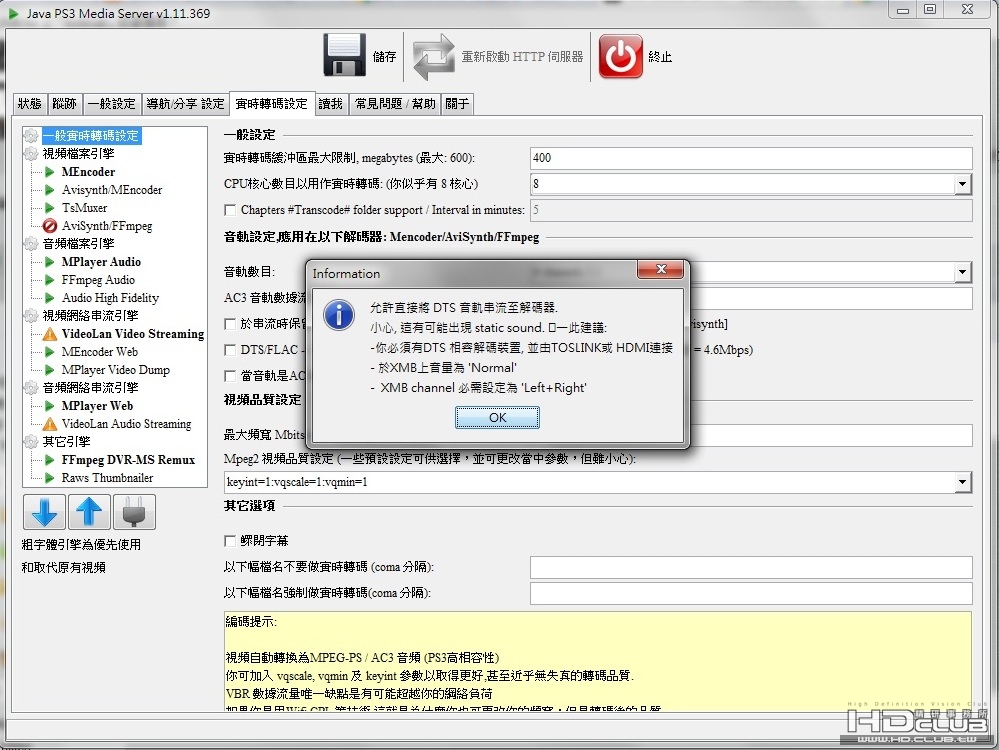Click the blue down arrow engine button
Screen dimensions: 999x750
44,512
